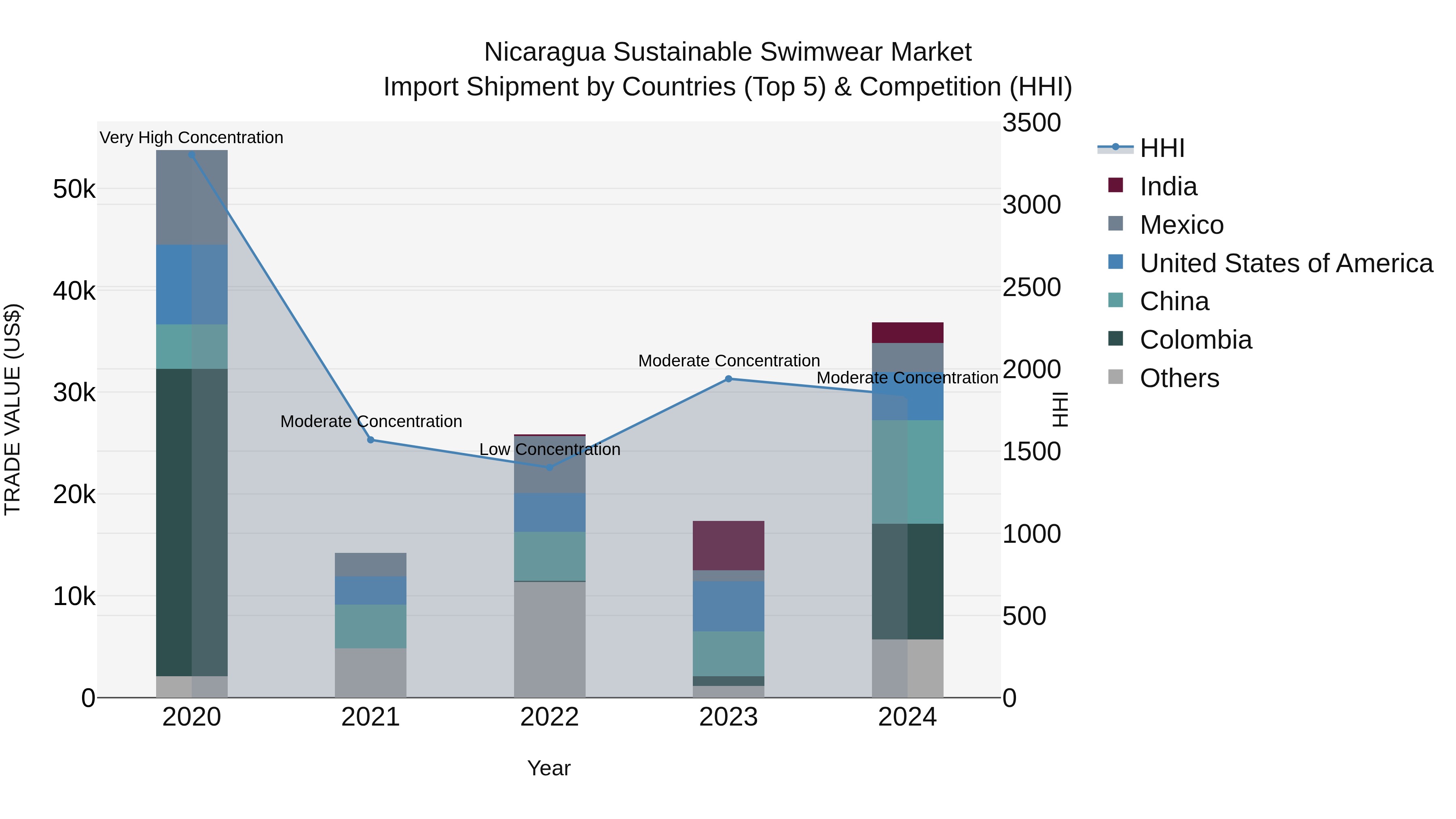The height and width of the screenshot is (819, 1456).
Task: Click the 'Moderate Concentration' label above 2023
Action: (x=729, y=361)
